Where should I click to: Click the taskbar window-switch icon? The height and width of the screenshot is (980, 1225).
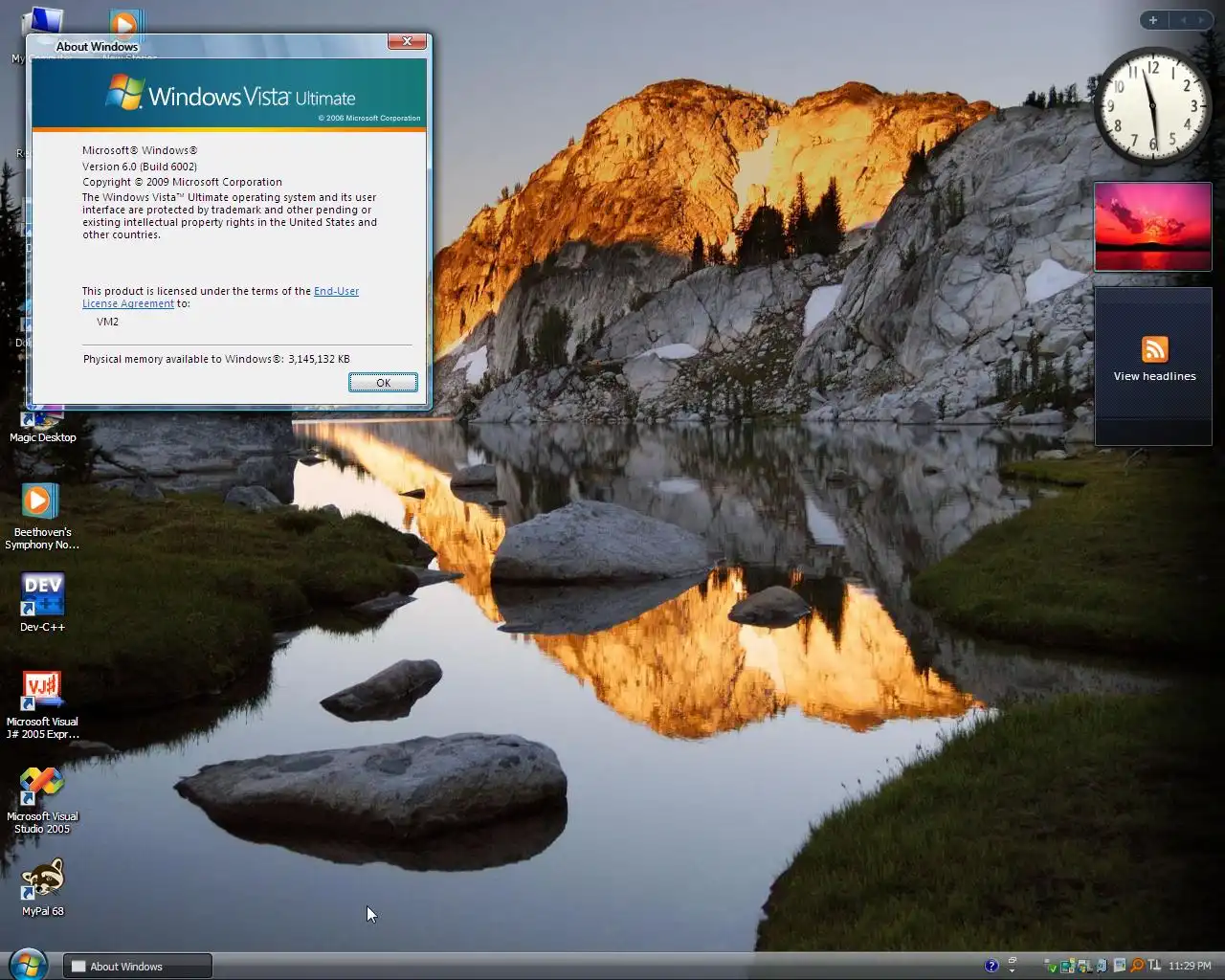pos(1013,960)
